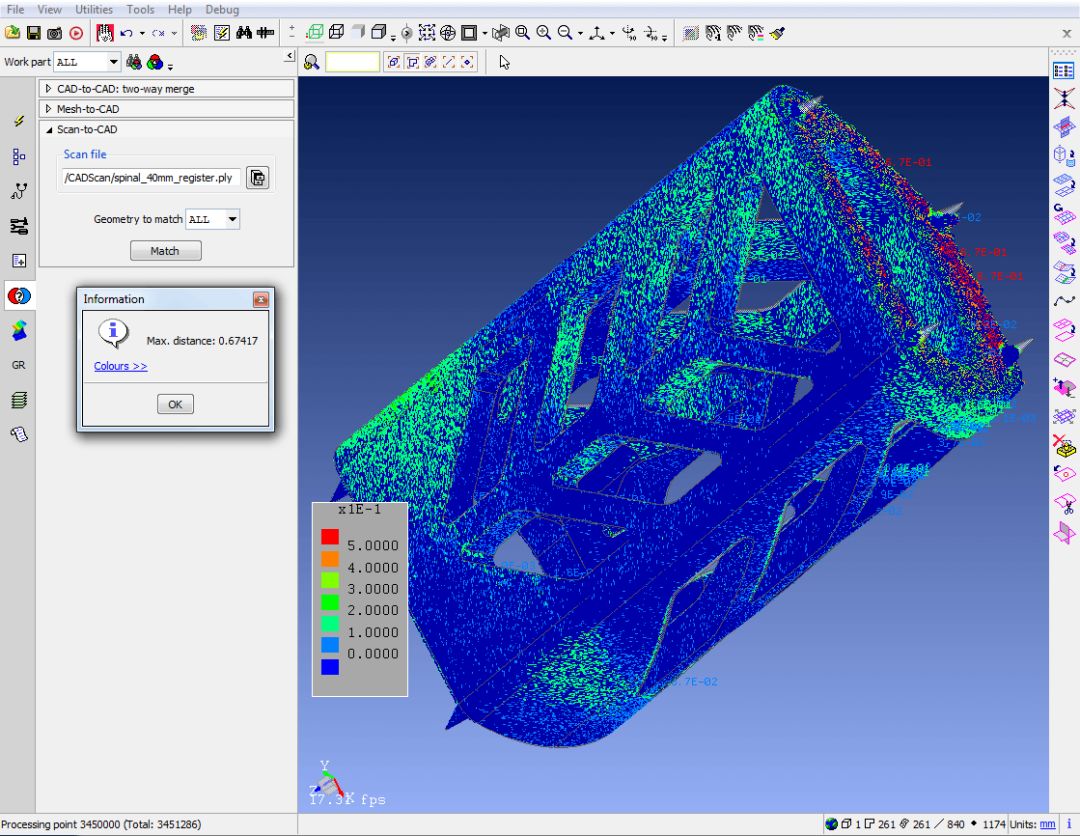Toggle the face selection filter
The height and width of the screenshot is (836, 1080).
click(413, 62)
